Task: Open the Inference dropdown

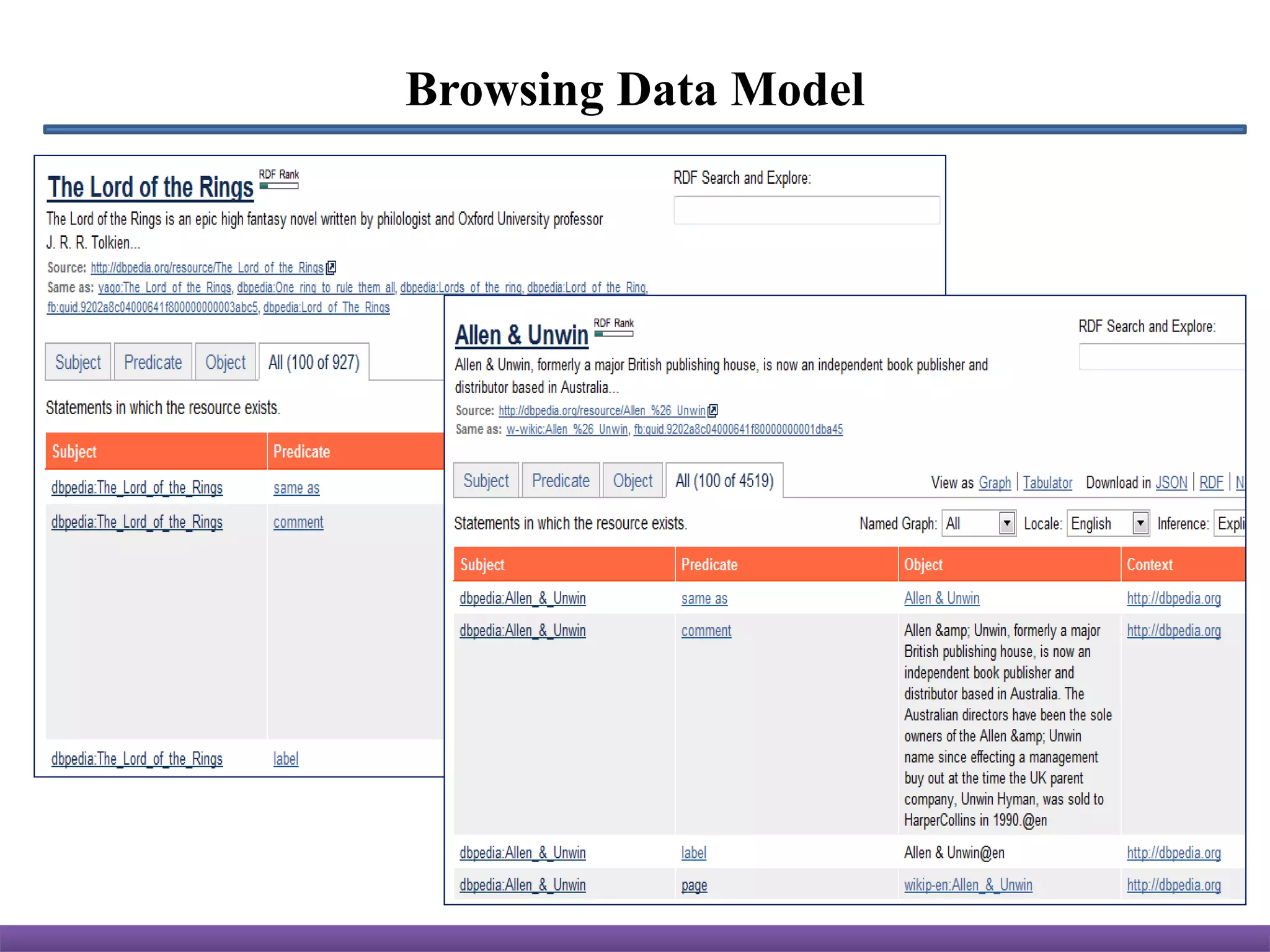Action: coord(1230,524)
